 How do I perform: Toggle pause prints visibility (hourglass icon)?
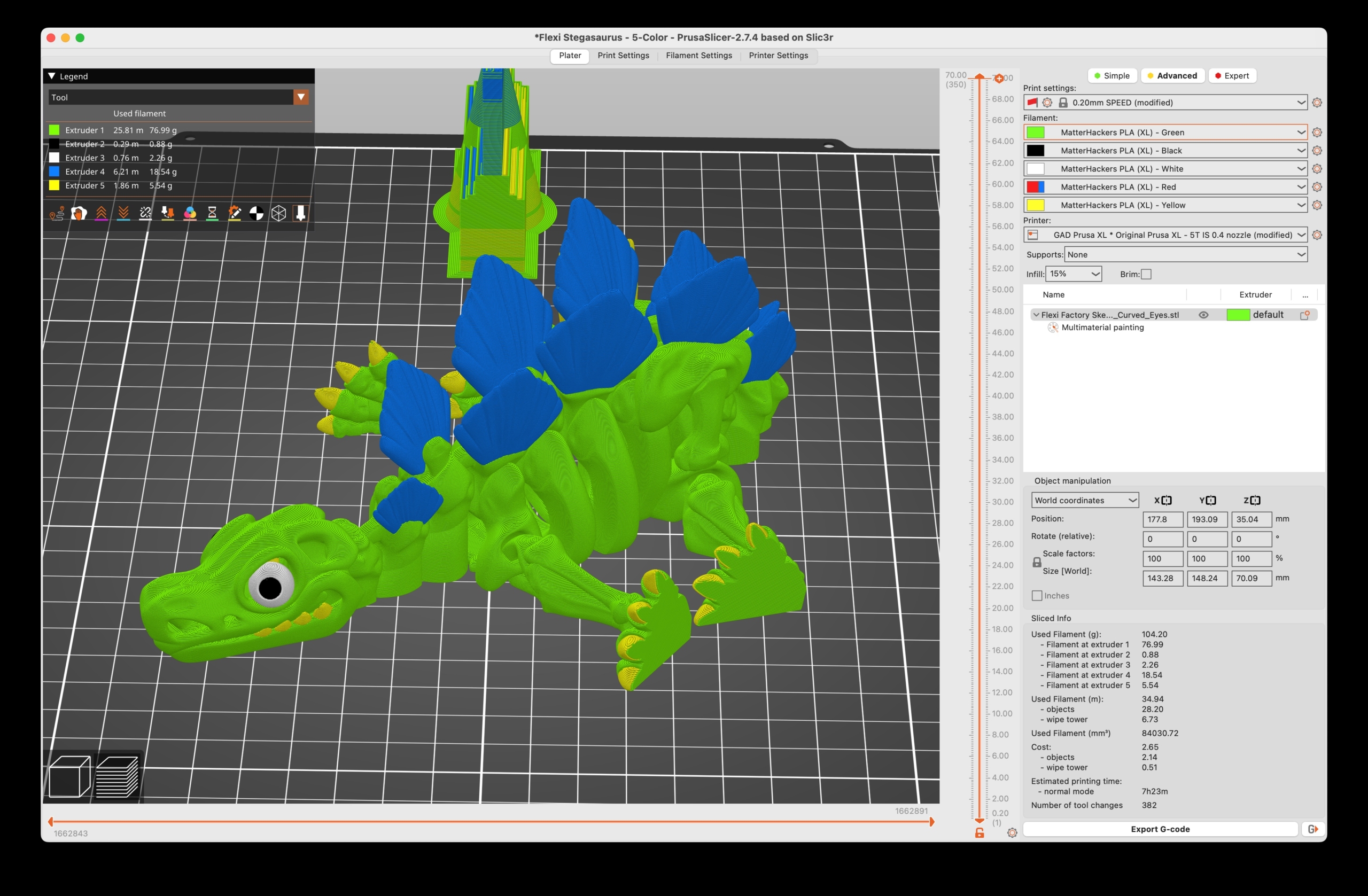(212, 214)
